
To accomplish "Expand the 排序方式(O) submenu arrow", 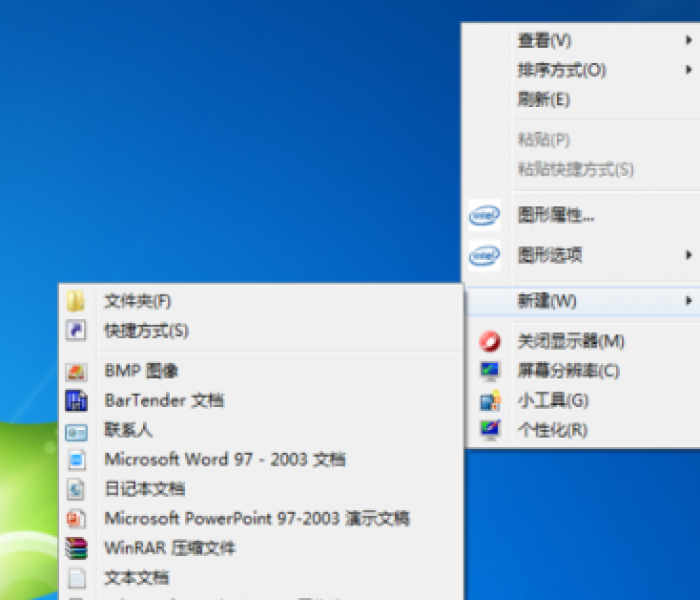I will point(689,70).
